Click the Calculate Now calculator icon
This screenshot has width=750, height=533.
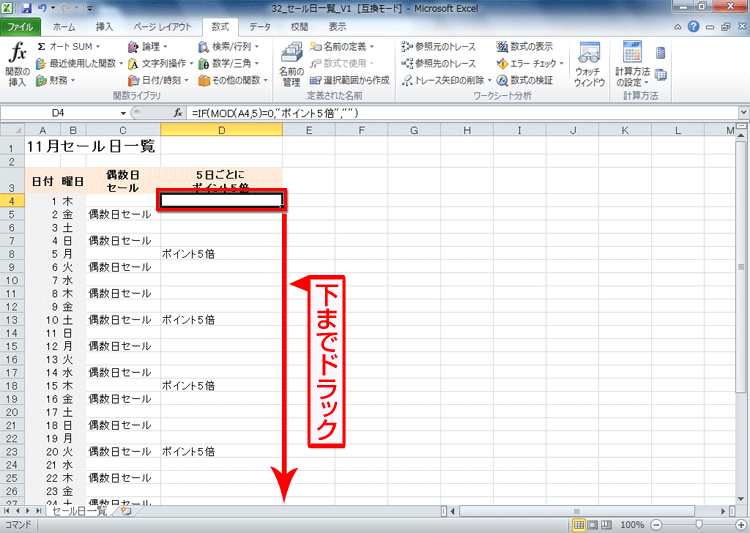661,53
